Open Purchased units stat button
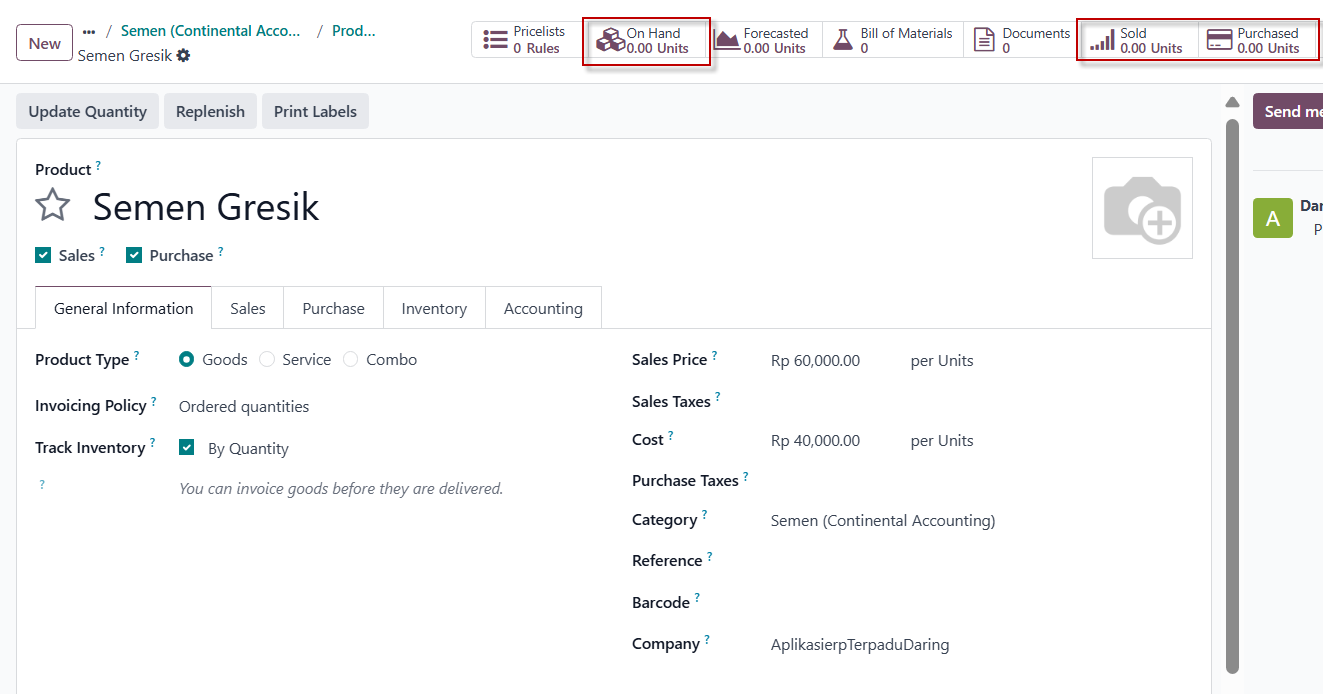 (x=1256, y=40)
